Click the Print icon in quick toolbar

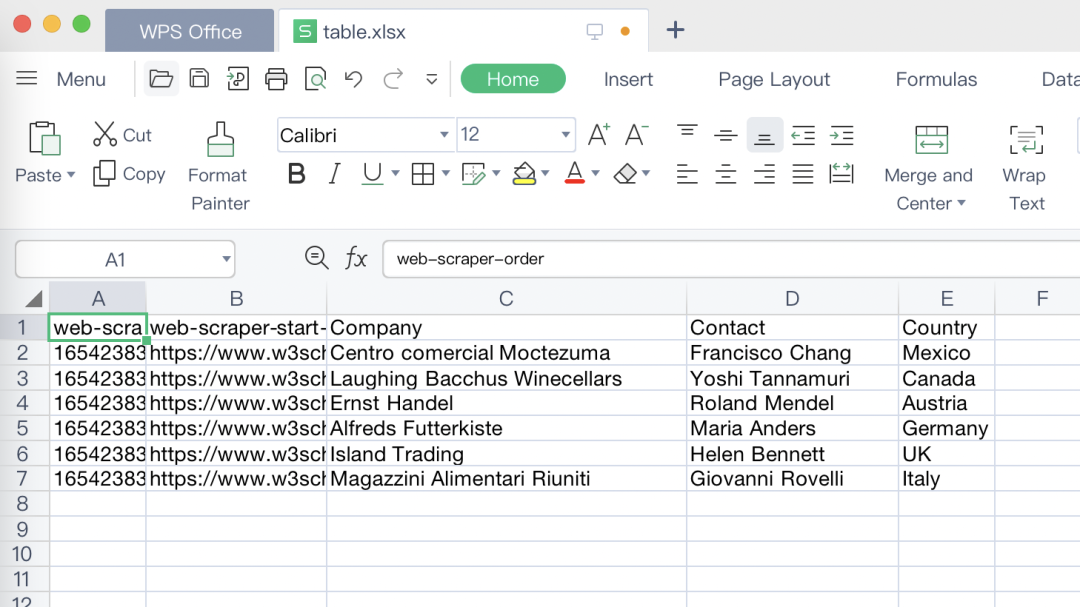coord(276,79)
